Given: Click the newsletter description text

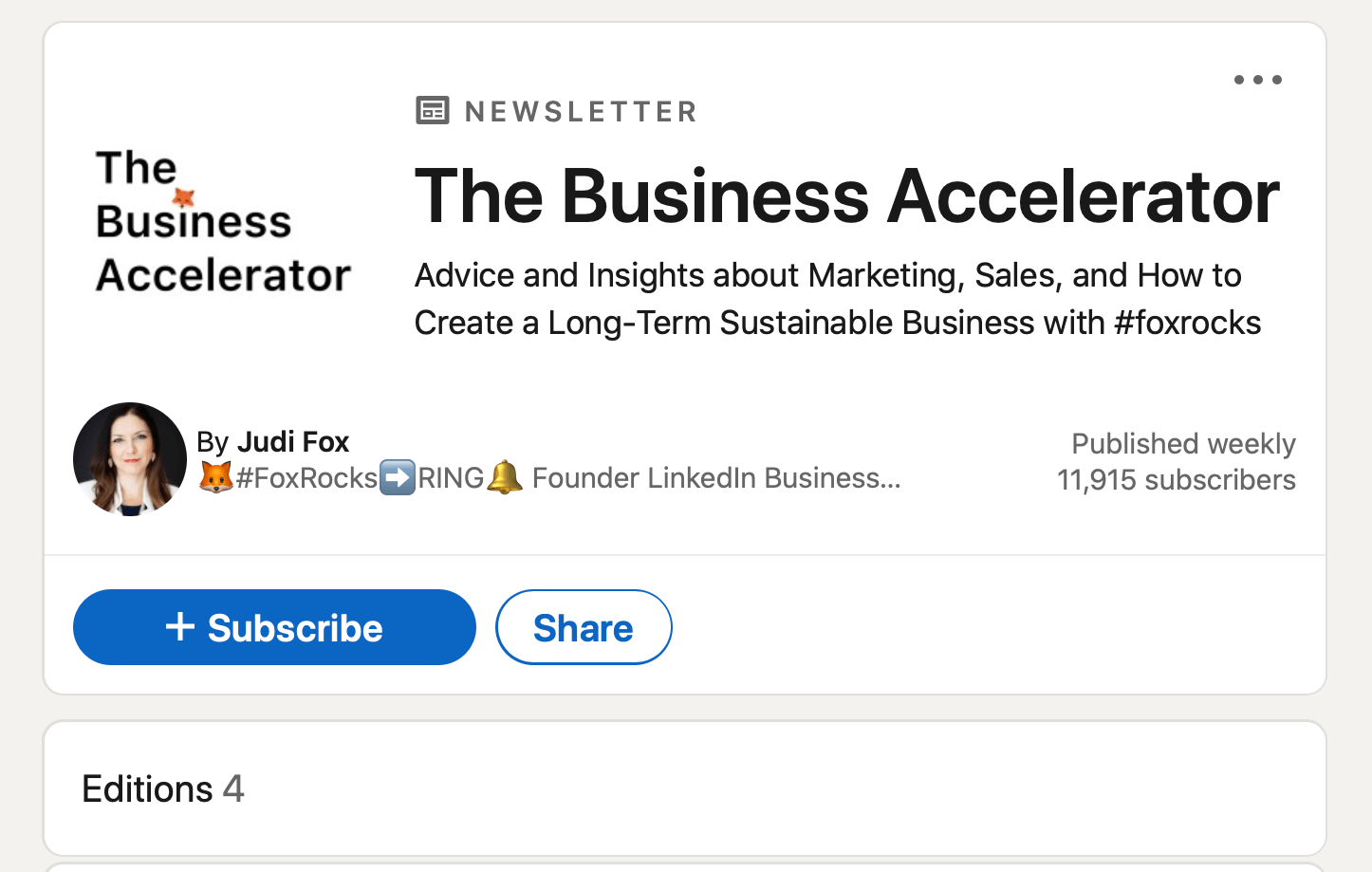Looking at the screenshot, I should [838, 299].
